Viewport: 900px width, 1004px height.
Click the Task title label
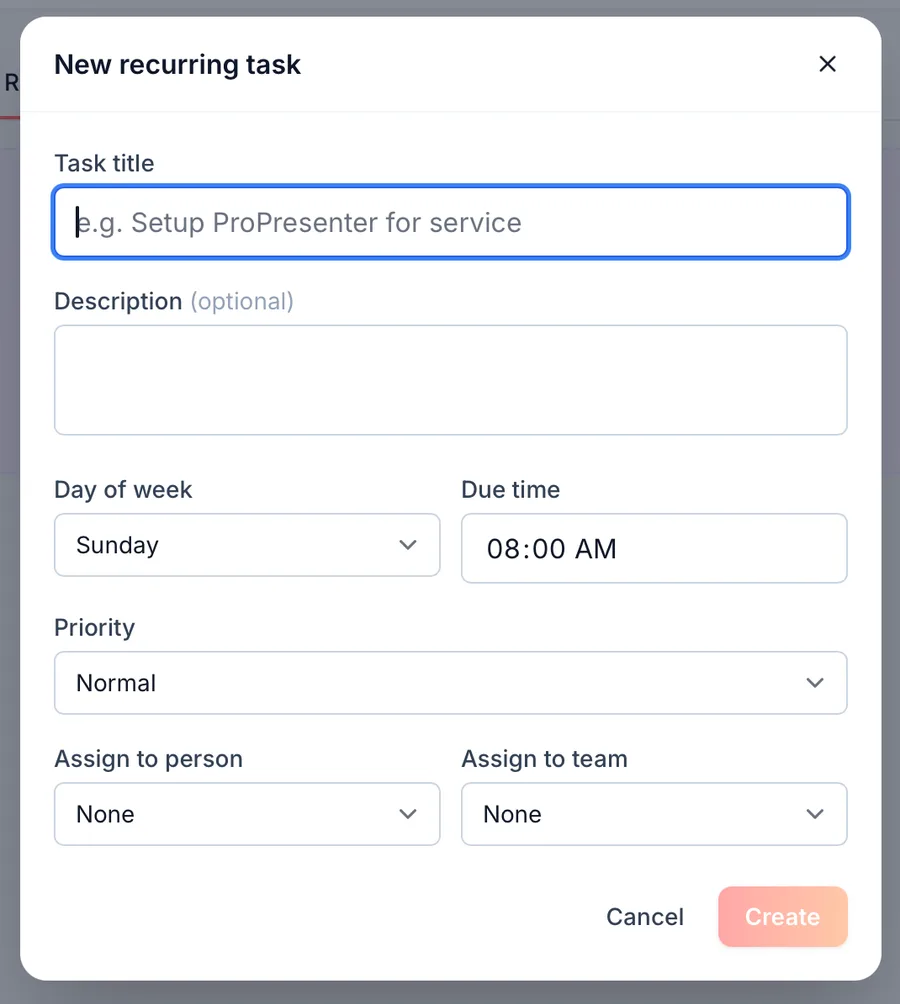point(104,163)
